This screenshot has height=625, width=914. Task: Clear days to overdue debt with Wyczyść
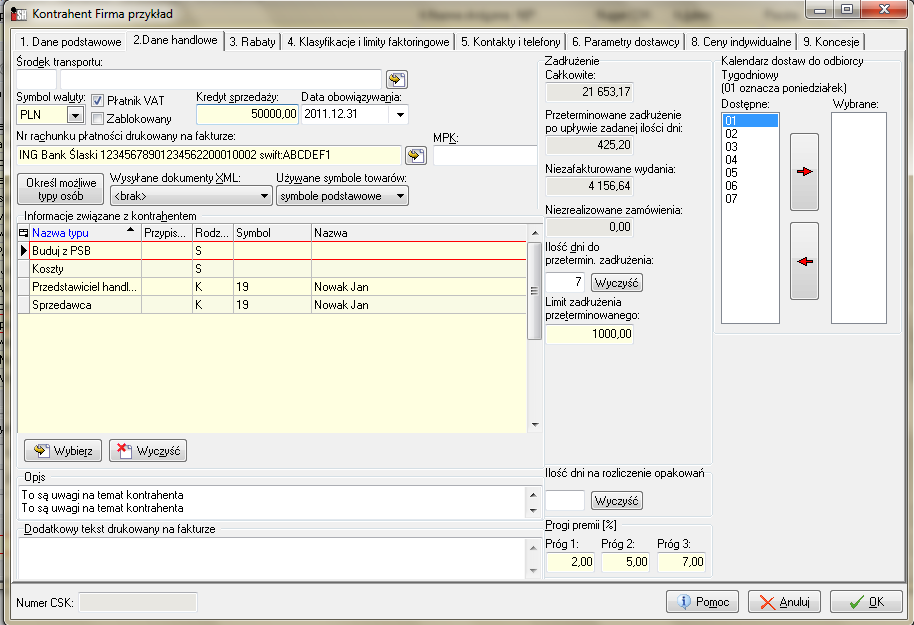[x=617, y=283]
